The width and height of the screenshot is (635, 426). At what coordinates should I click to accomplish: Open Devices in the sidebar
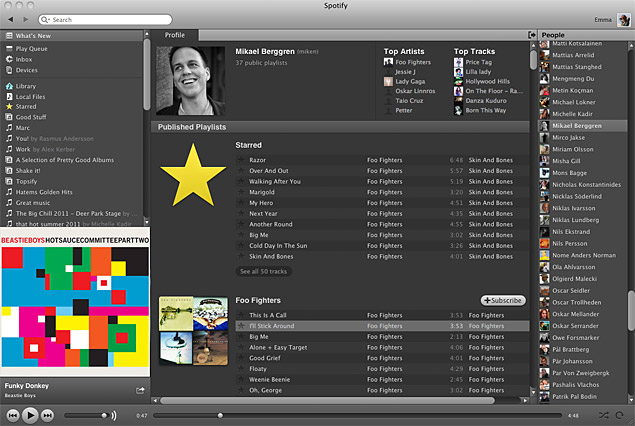coord(27,70)
